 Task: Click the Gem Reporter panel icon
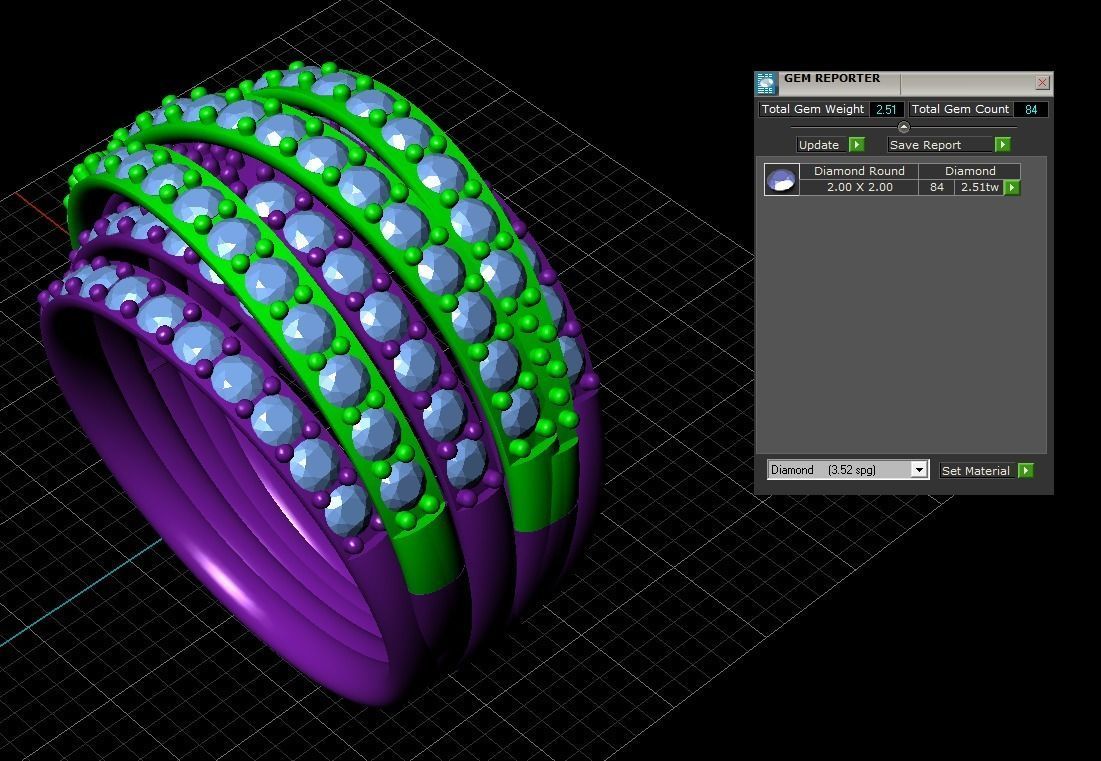pyautogui.click(x=766, y=83)
